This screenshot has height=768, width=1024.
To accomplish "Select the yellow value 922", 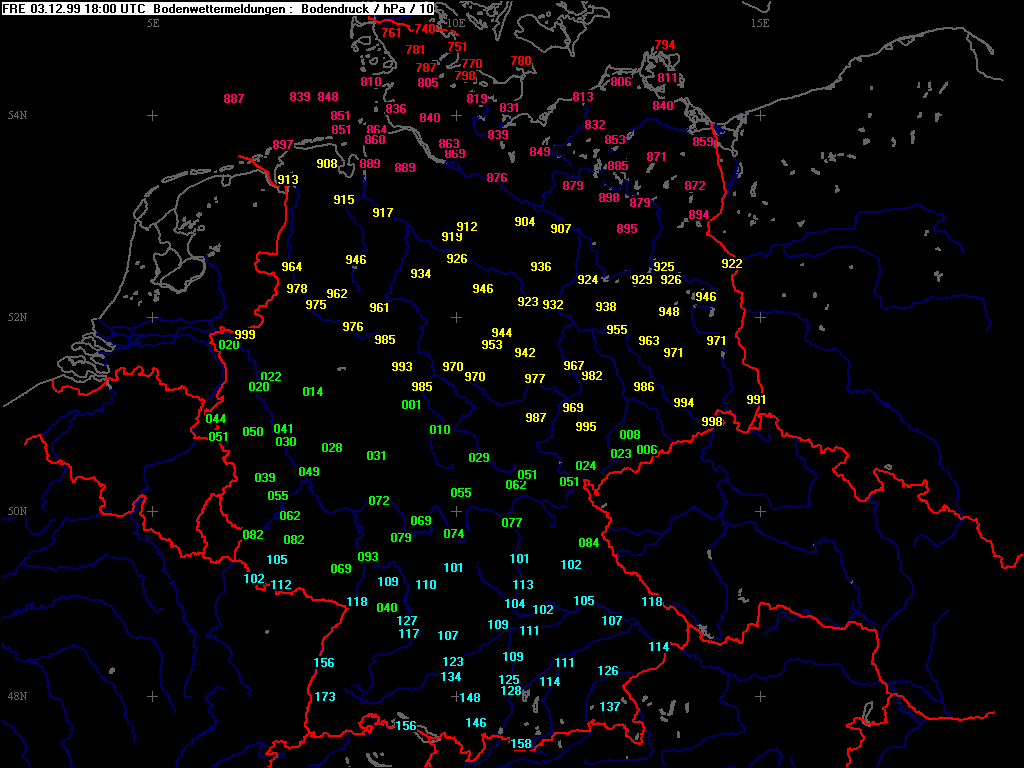I will point(732,263).
